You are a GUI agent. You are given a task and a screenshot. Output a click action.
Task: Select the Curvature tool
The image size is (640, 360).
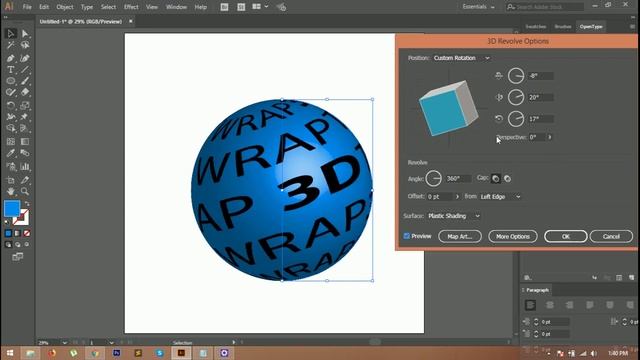pos(25,58)
